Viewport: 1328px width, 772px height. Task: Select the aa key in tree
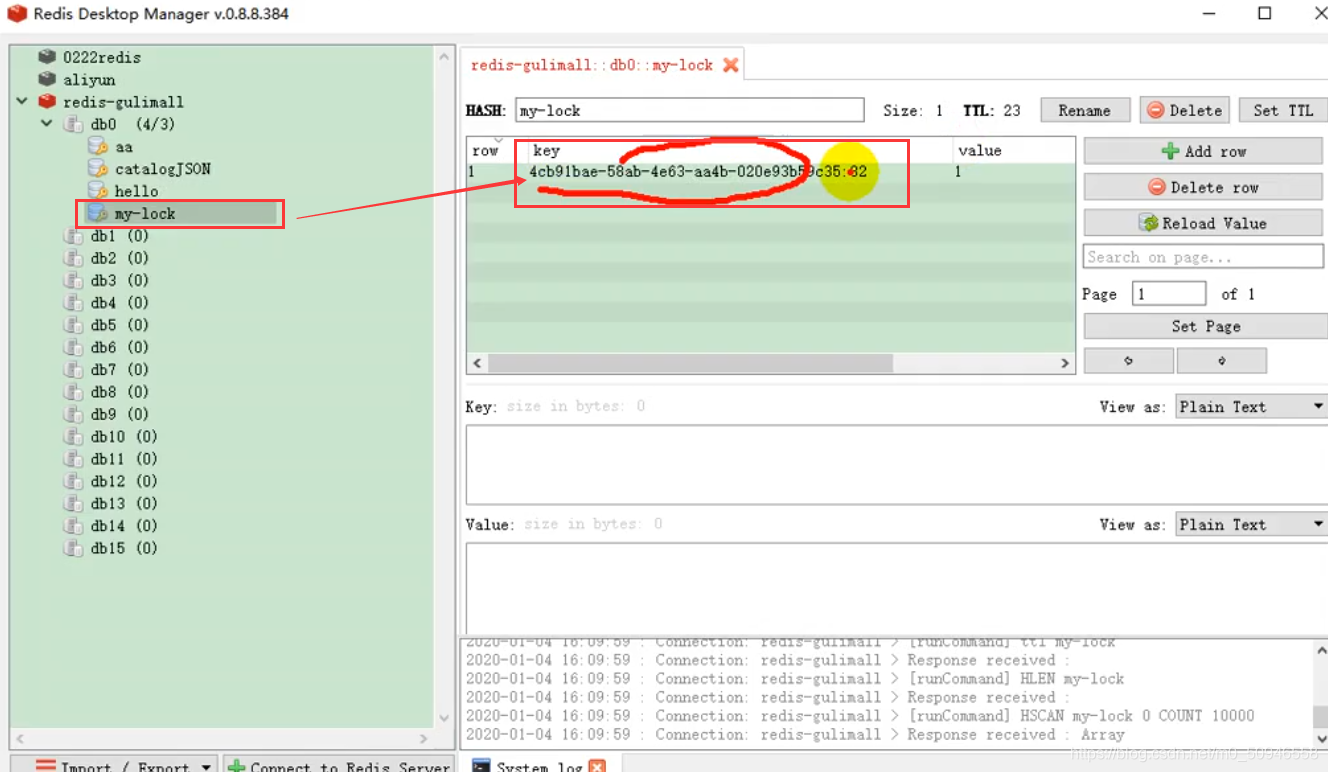pyautogui.click(x=124, y=147)
